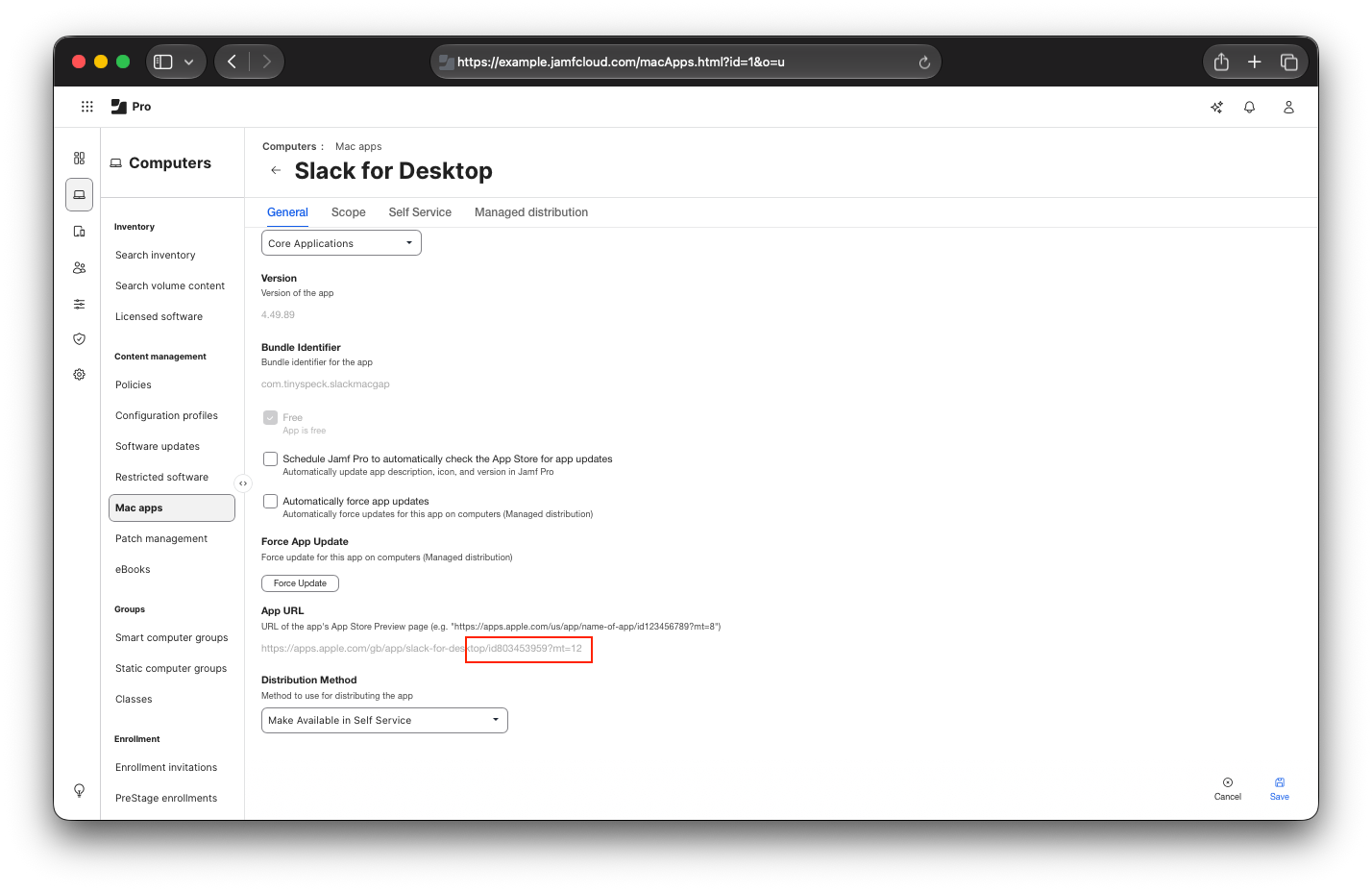The width and height of the screenshot is (1372, 891).
Task: Click the Safari share icon
Action: (1221, 62)
